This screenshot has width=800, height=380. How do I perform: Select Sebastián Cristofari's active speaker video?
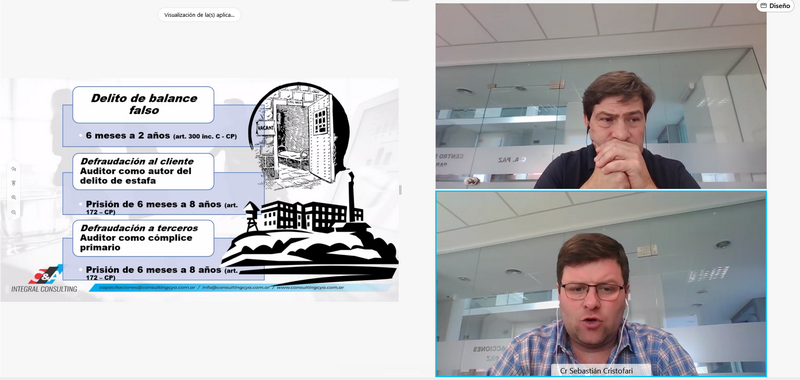click(x=601, y=284)
